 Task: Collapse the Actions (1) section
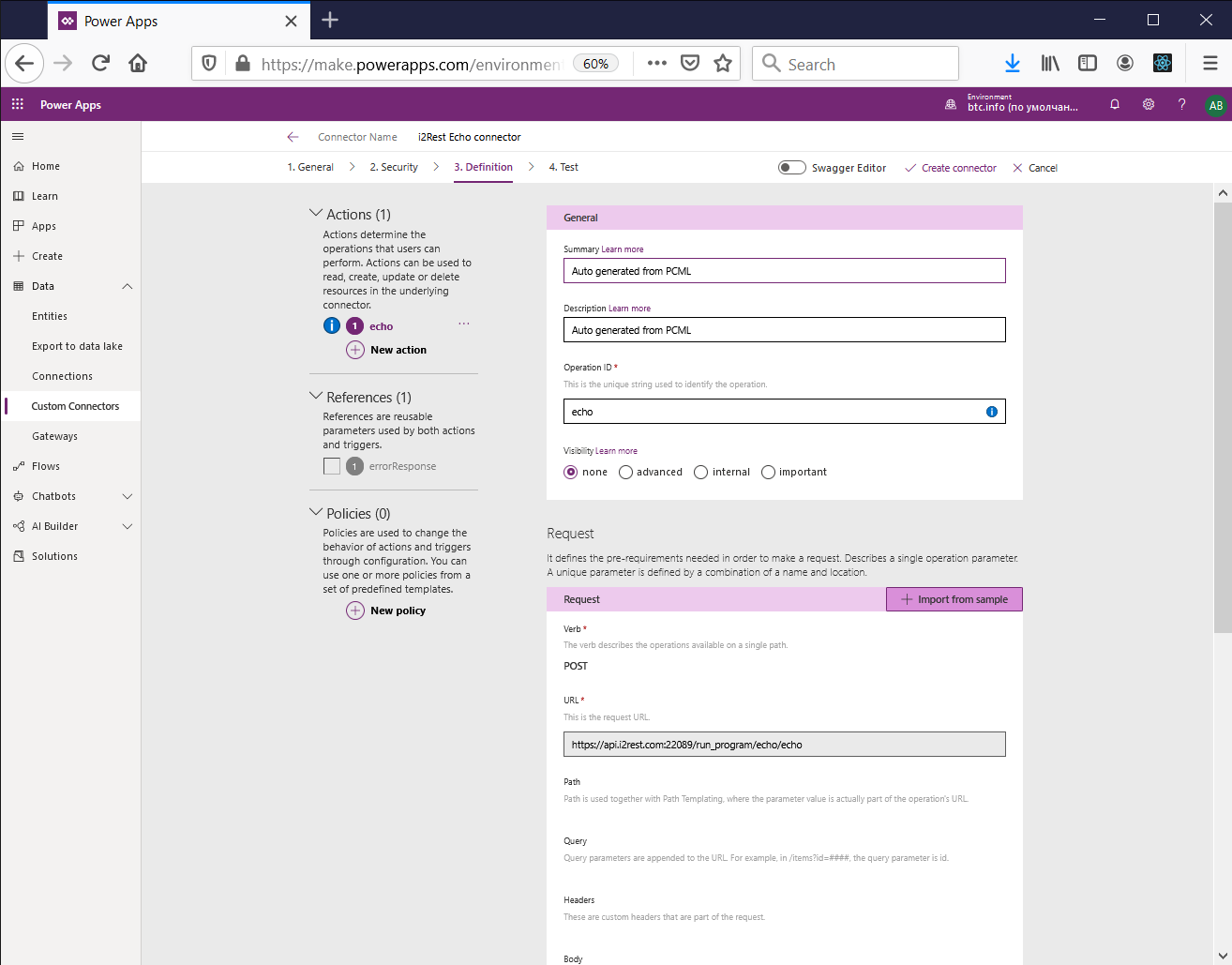(x=316, y=214)
